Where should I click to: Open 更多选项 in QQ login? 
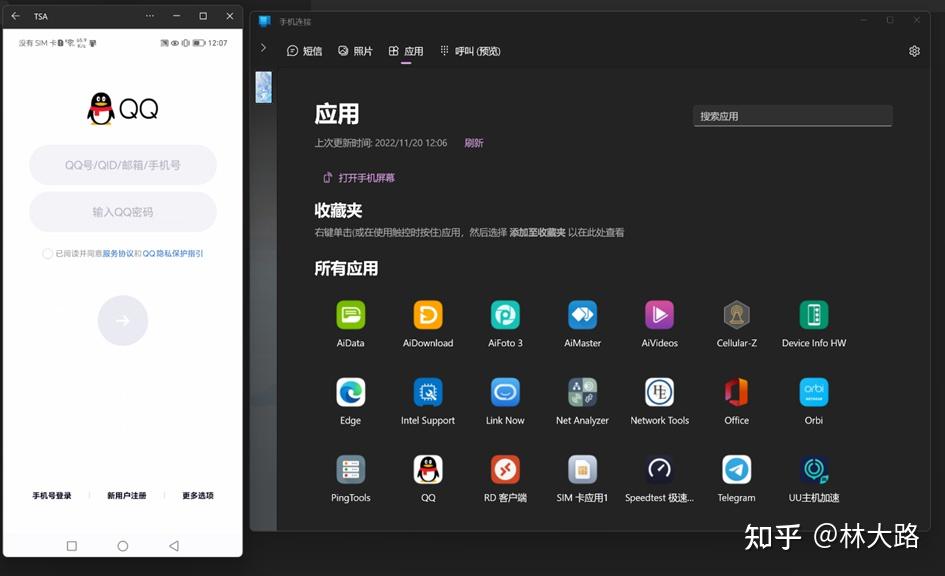(198, 495)
